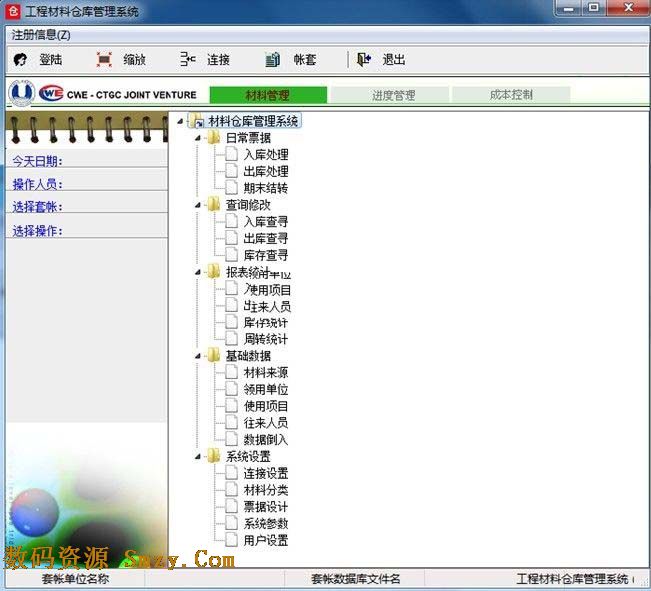
Task: Click the 基础数据 folder icon
Action: pos(213,355)
